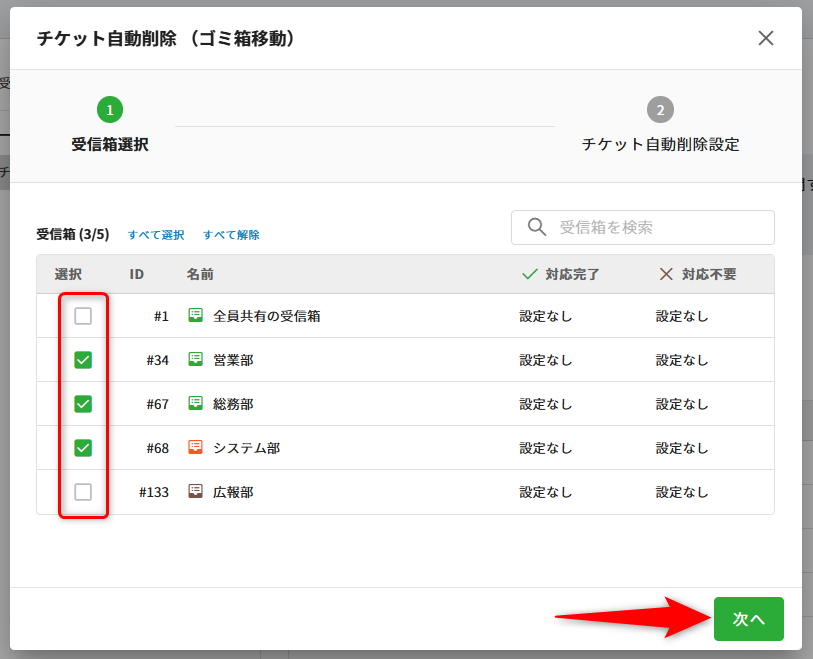Go to step 2 チケット自動削除設定

pos(660,109)
